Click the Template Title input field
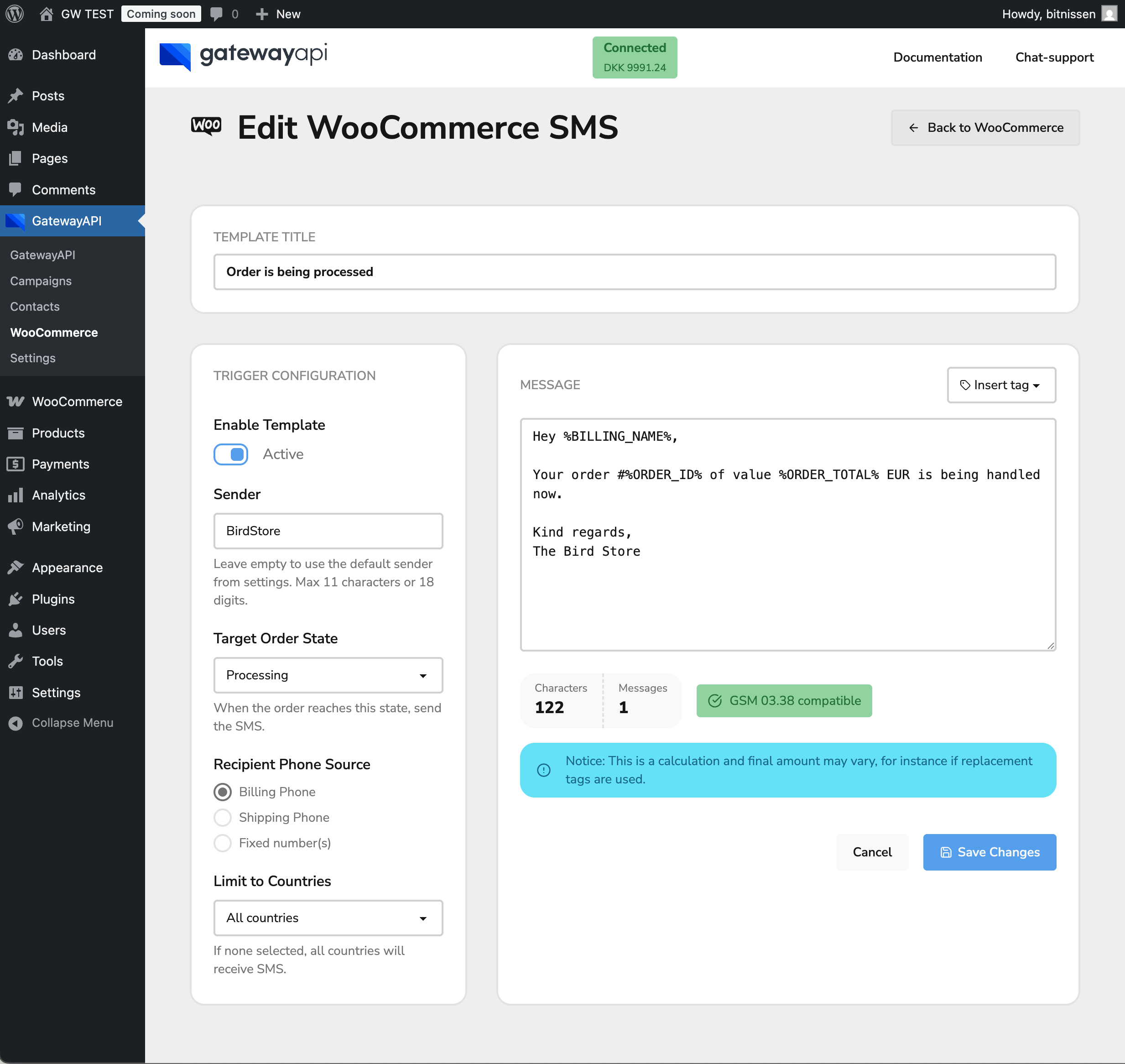Screen dimensions: 1125x1064 (x=635, y=271)
